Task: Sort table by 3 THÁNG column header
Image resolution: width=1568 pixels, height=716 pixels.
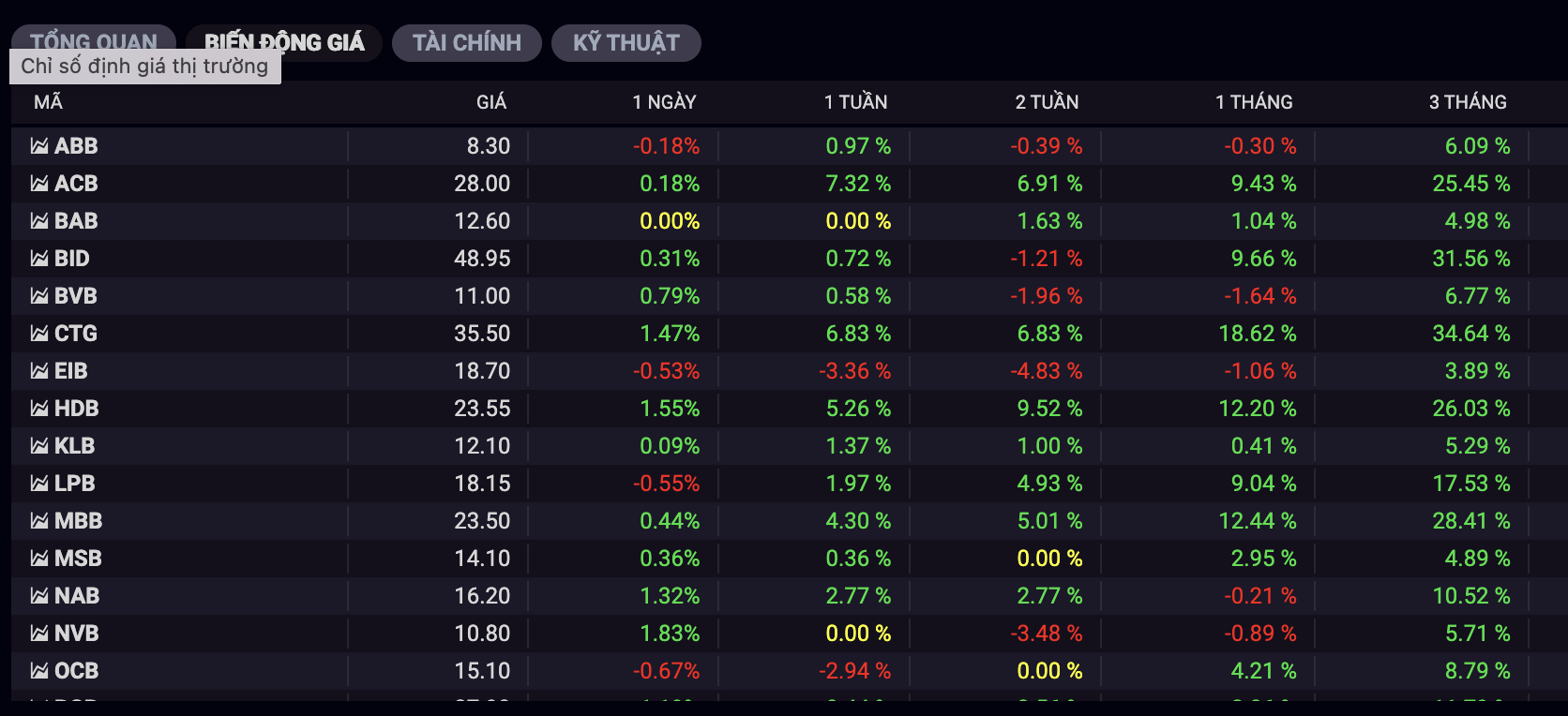Action: pos(1467,102)
